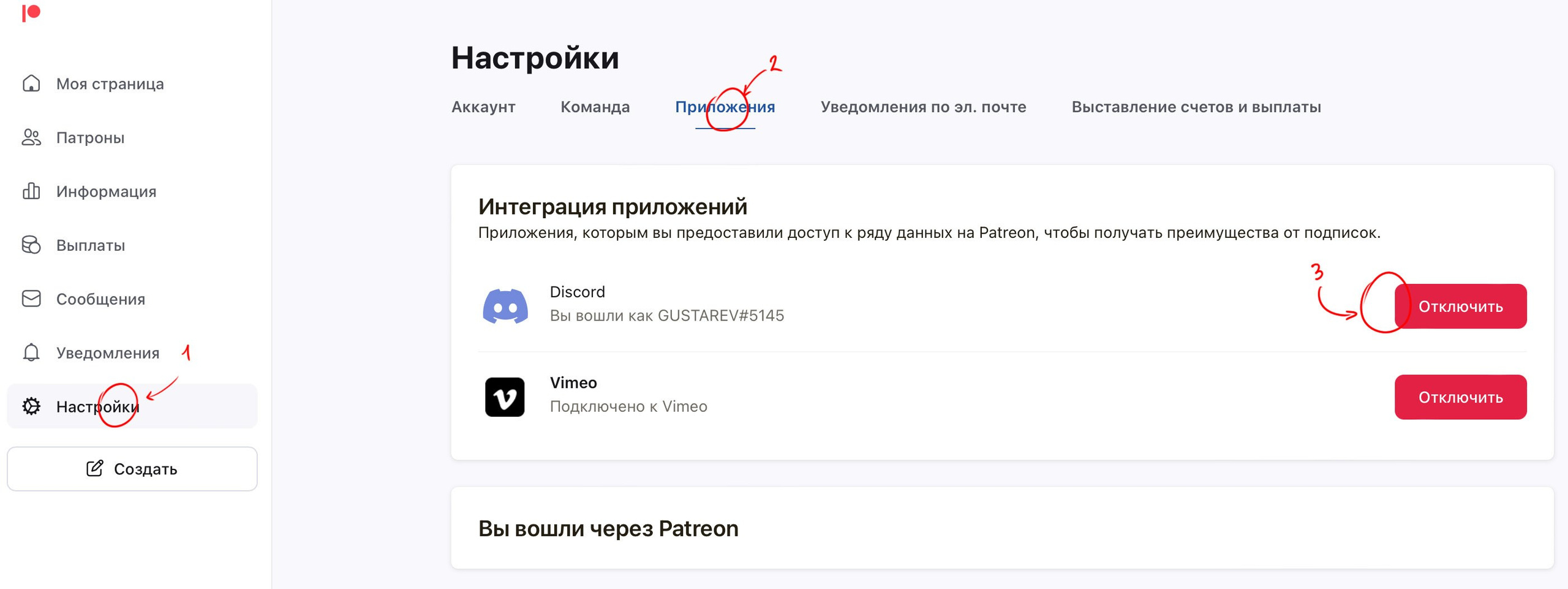Switch to the Аккаунт tab
Viewport: 1568px width, 589px height.
483,107
